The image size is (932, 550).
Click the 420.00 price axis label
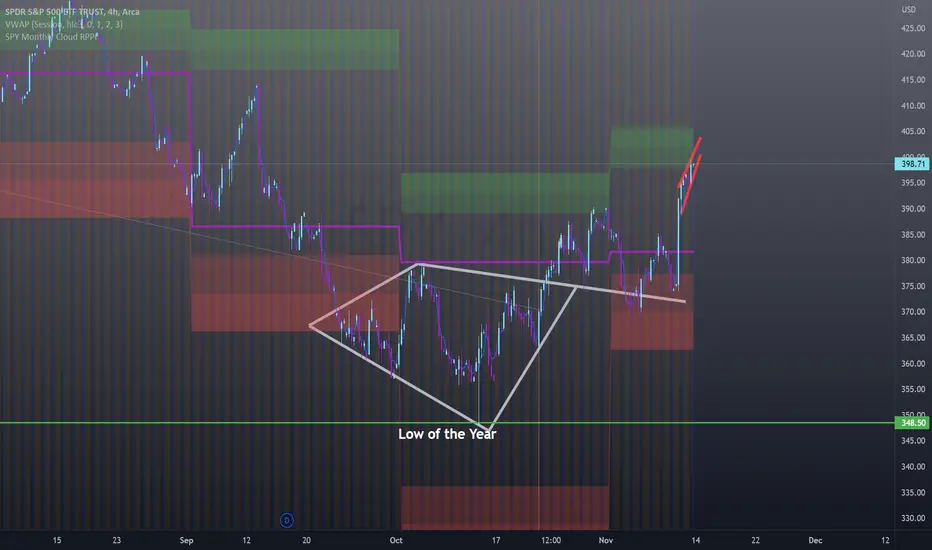(x=913, y=54)
